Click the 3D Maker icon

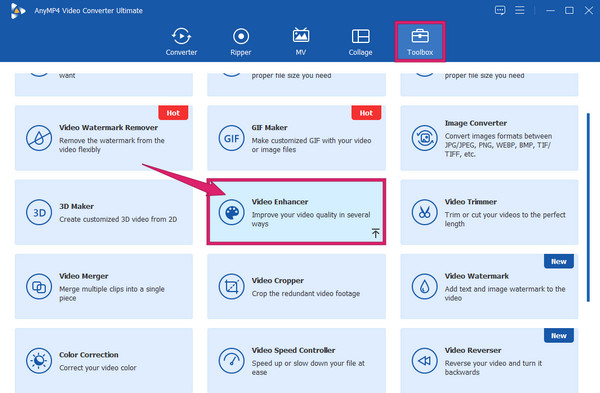[x=39, y=212]
